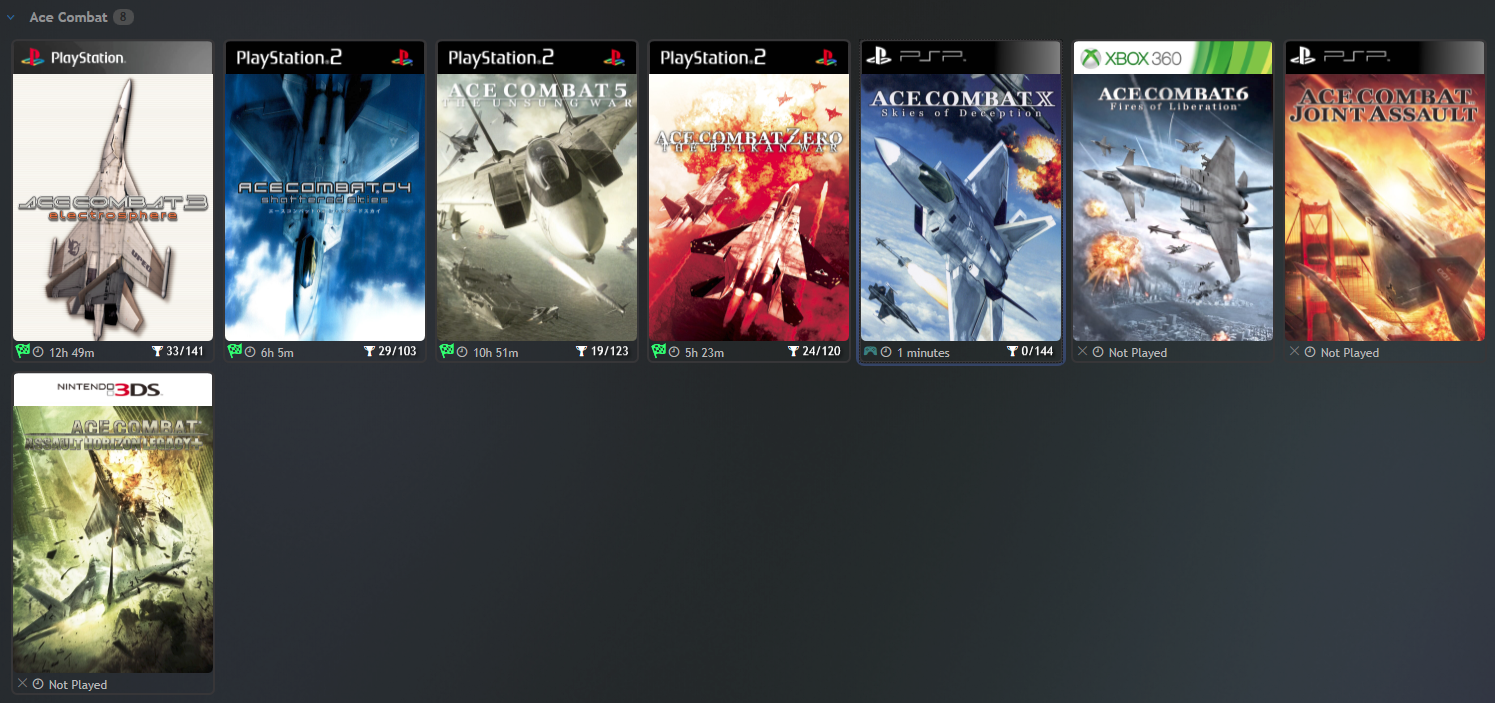Click green completion flag under Ace Combat 3
The width and height of the screenshot is (1495, 703).
pos(23,351)
